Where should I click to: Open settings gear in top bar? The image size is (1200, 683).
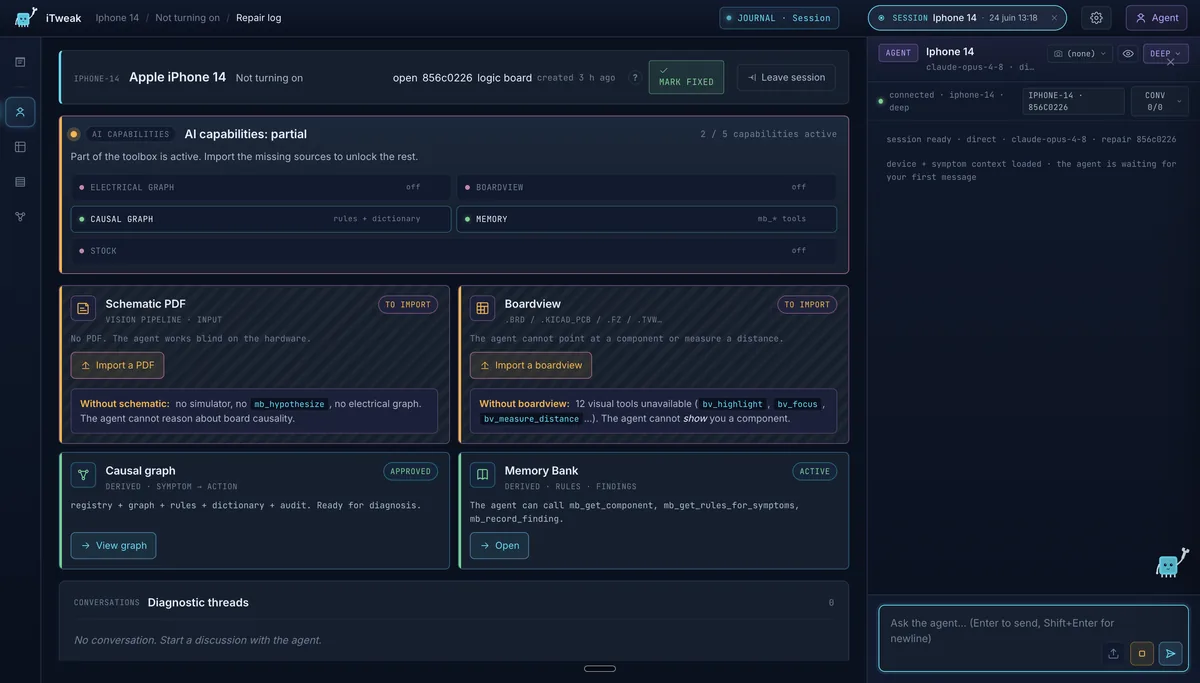click(1096, 18)
